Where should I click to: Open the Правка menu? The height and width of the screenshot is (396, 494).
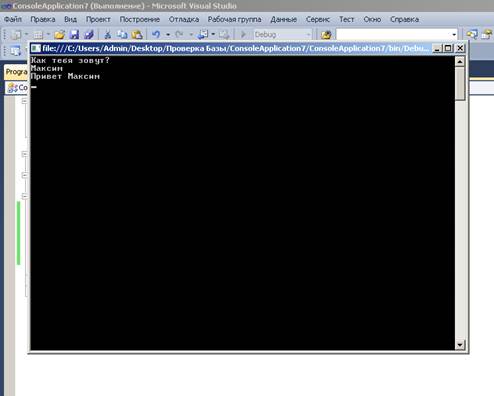coord(43,19)
